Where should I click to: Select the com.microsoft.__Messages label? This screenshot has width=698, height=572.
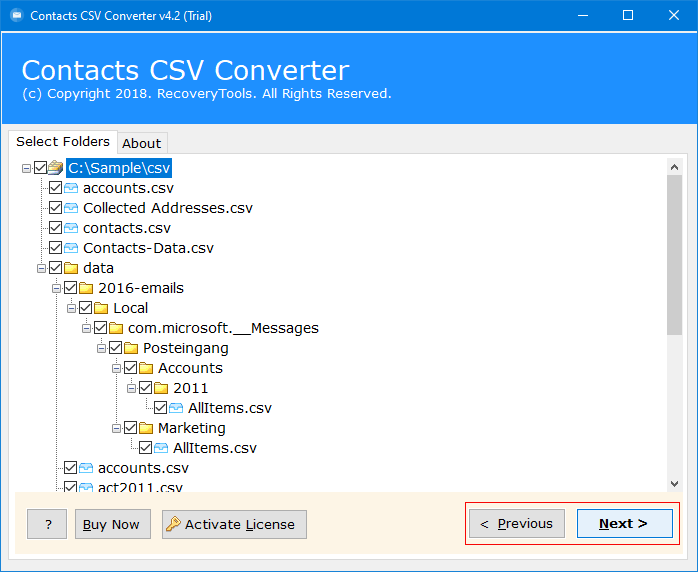coord(223,328)
